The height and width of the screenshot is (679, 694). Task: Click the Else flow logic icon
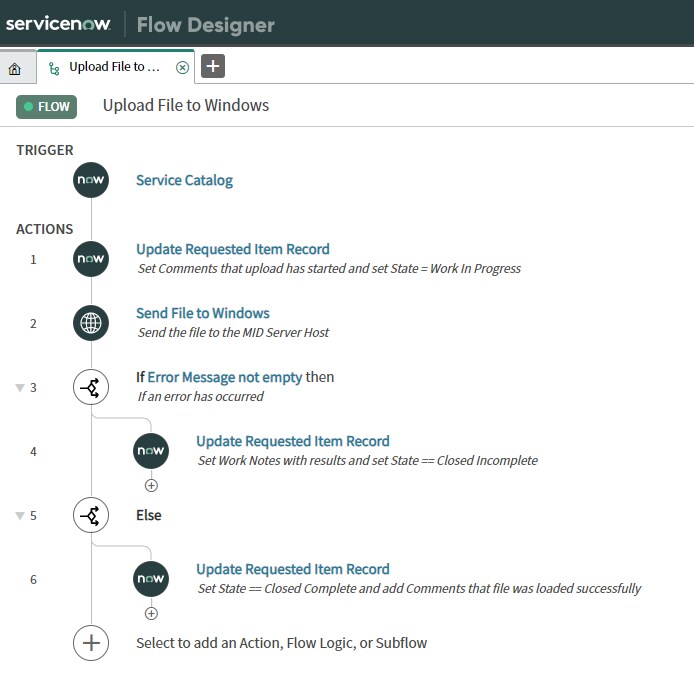pos(91,515)
